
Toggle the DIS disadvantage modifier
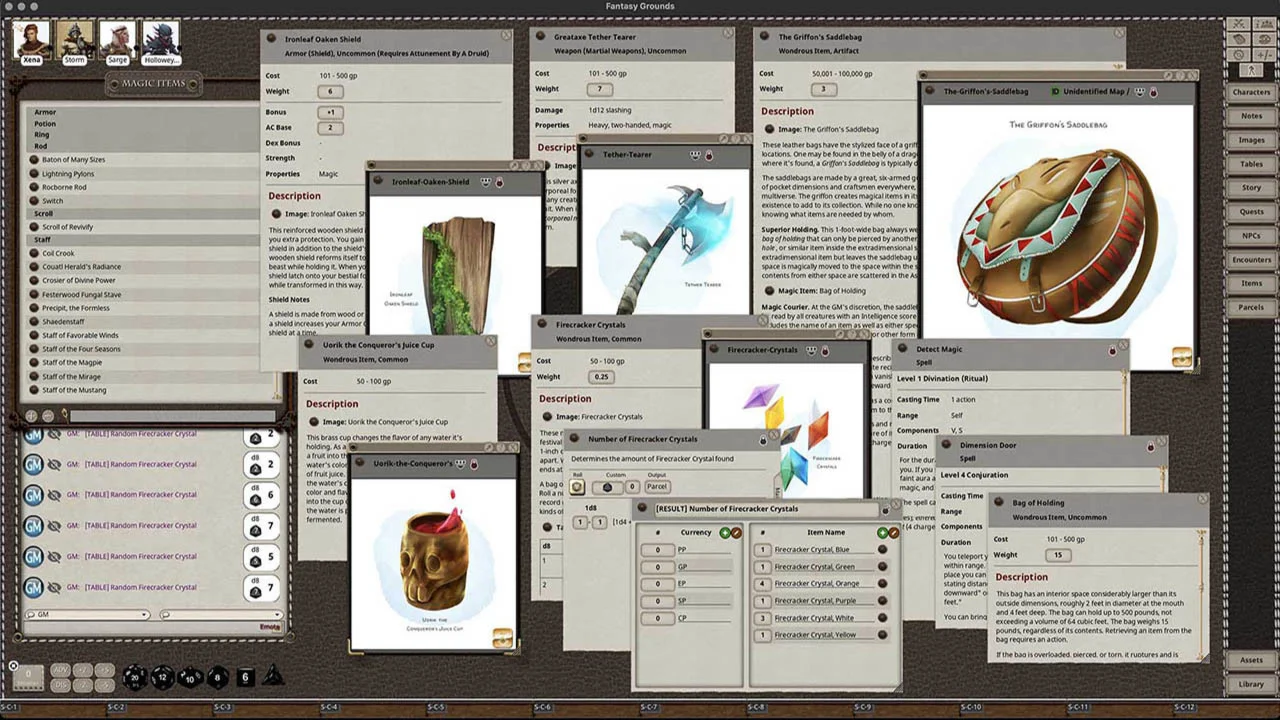pyautogui.click(x=60, y=684)
